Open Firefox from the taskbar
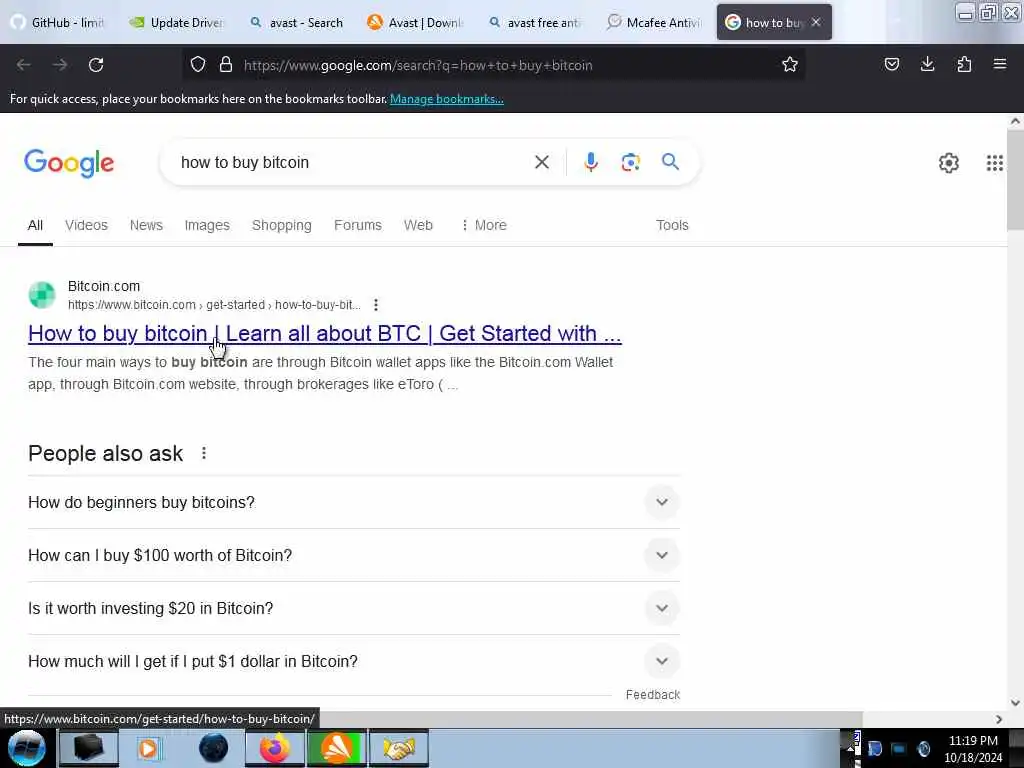This screenshot has width=1024, height=768. pyautogui.click(x=275, y=748)
